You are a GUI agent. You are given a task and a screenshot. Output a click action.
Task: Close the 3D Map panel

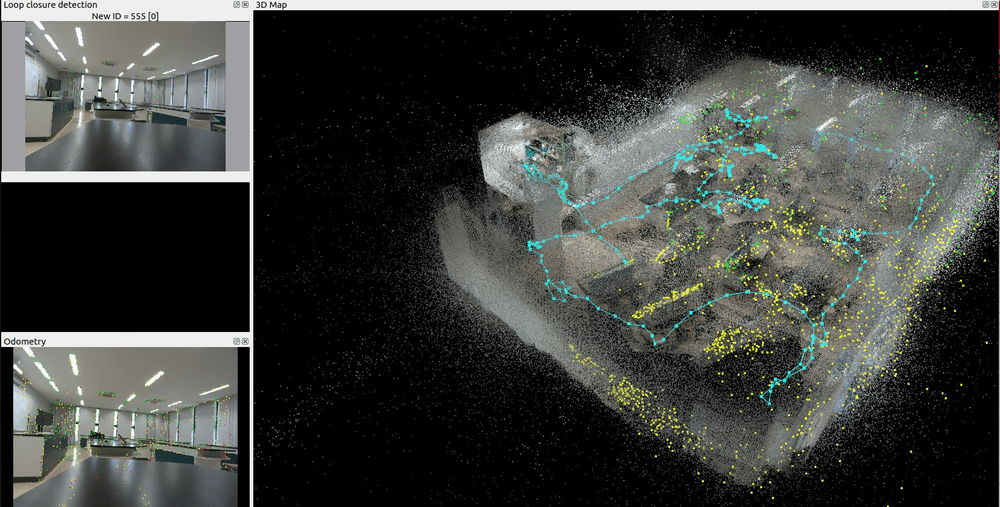[x=994, y=5]
